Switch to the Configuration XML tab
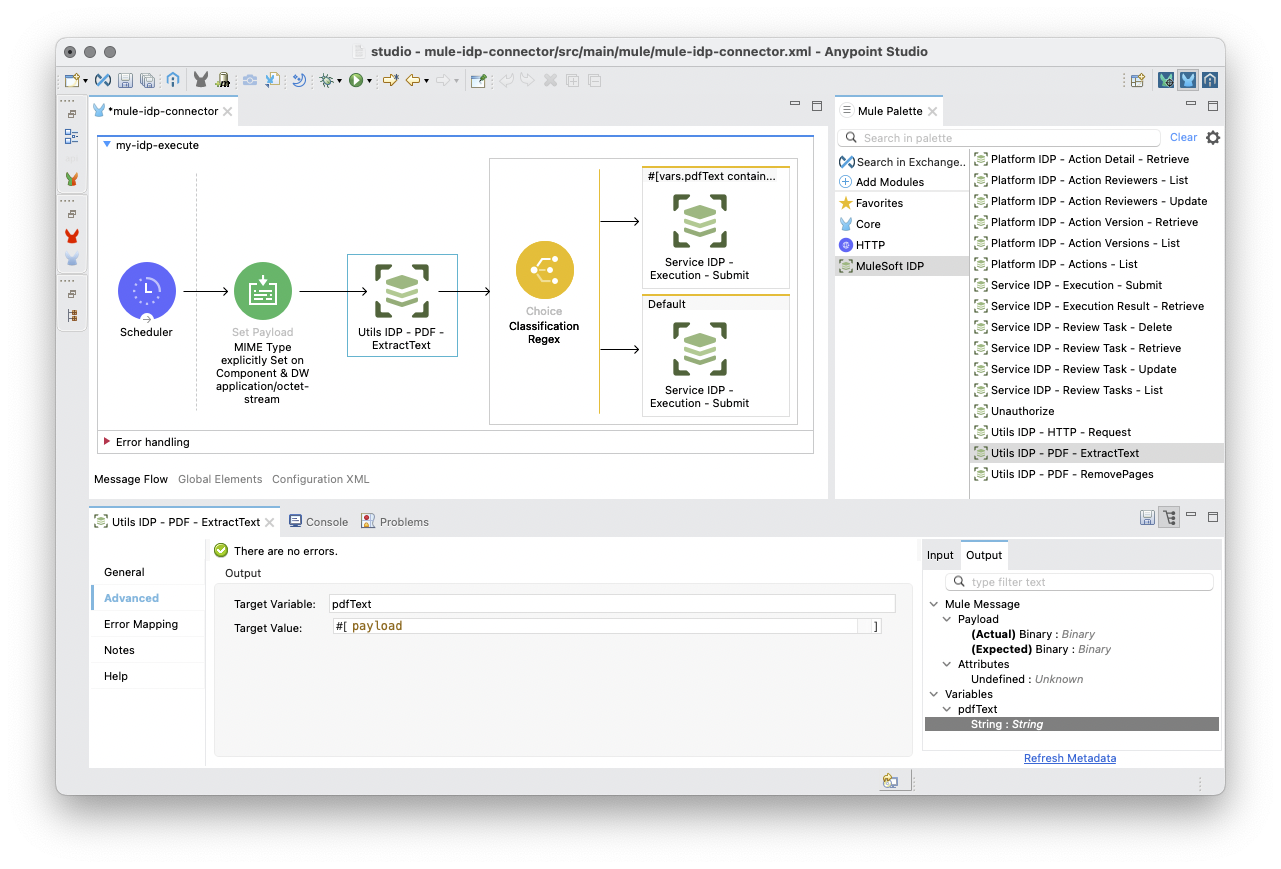 click(x=320, y=479)
